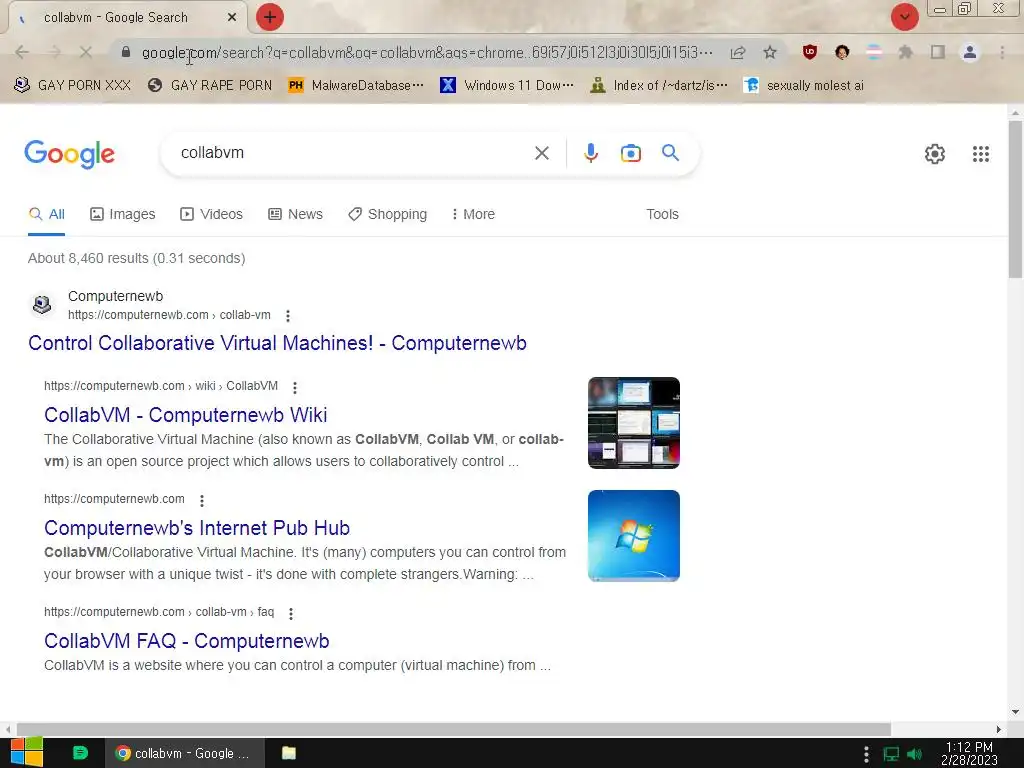Switch to the News tab
Viewport: 1024px width, 768px height.
[295, 214]
